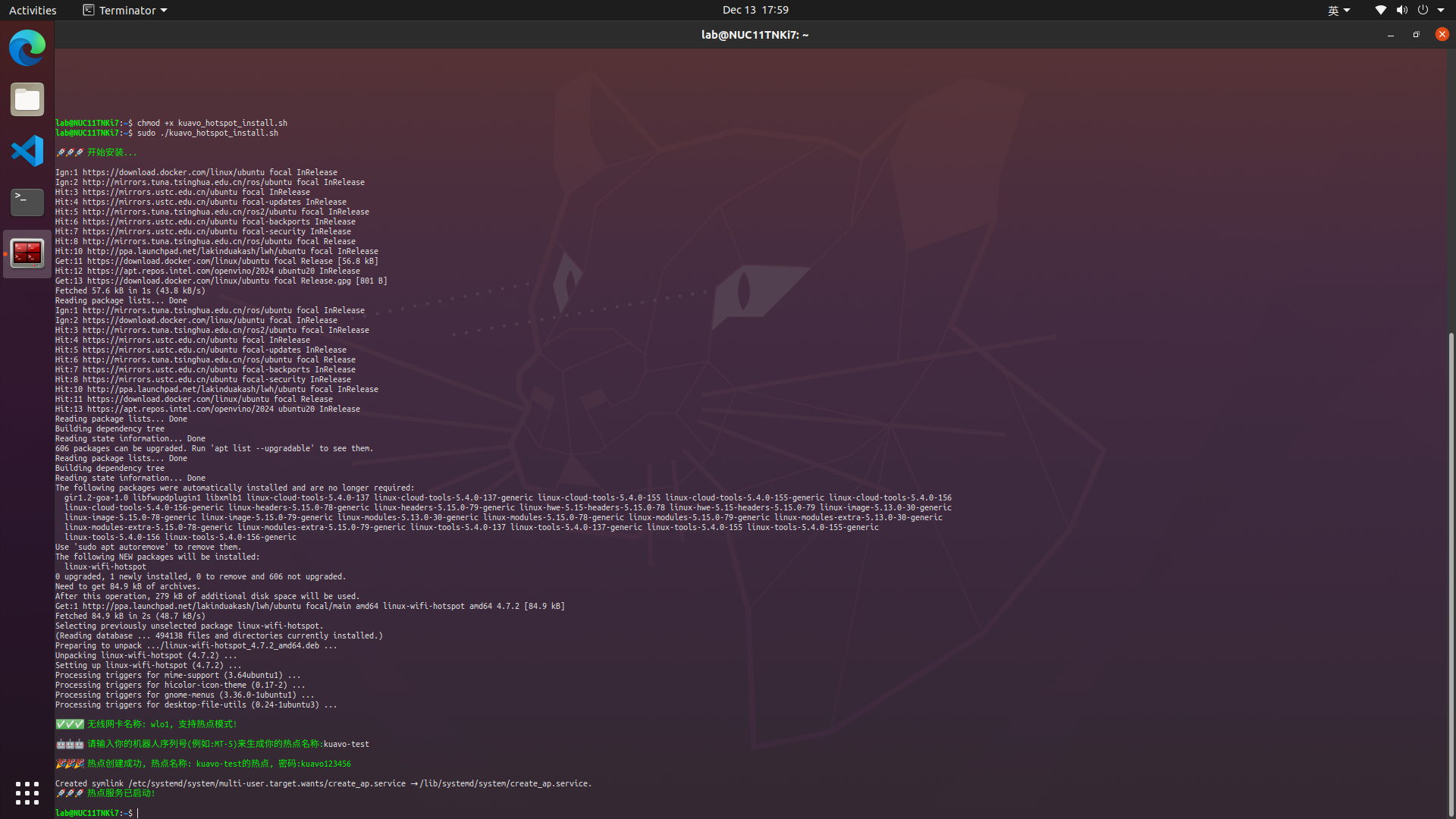Click the volume speaker icon

tap(1401, 10)
